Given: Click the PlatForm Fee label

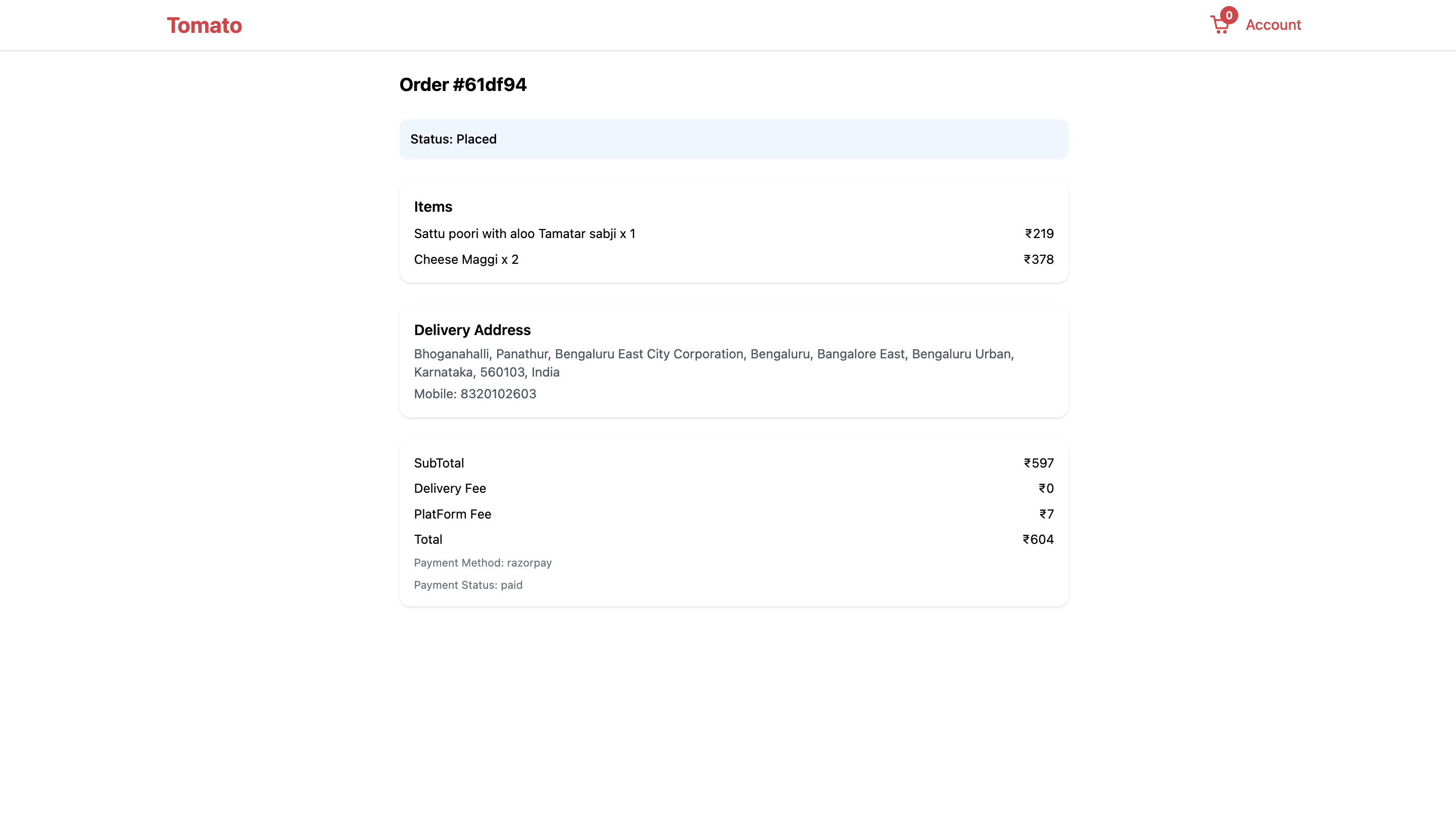Looking at the screenshot, I should click(x=452, y=514).
